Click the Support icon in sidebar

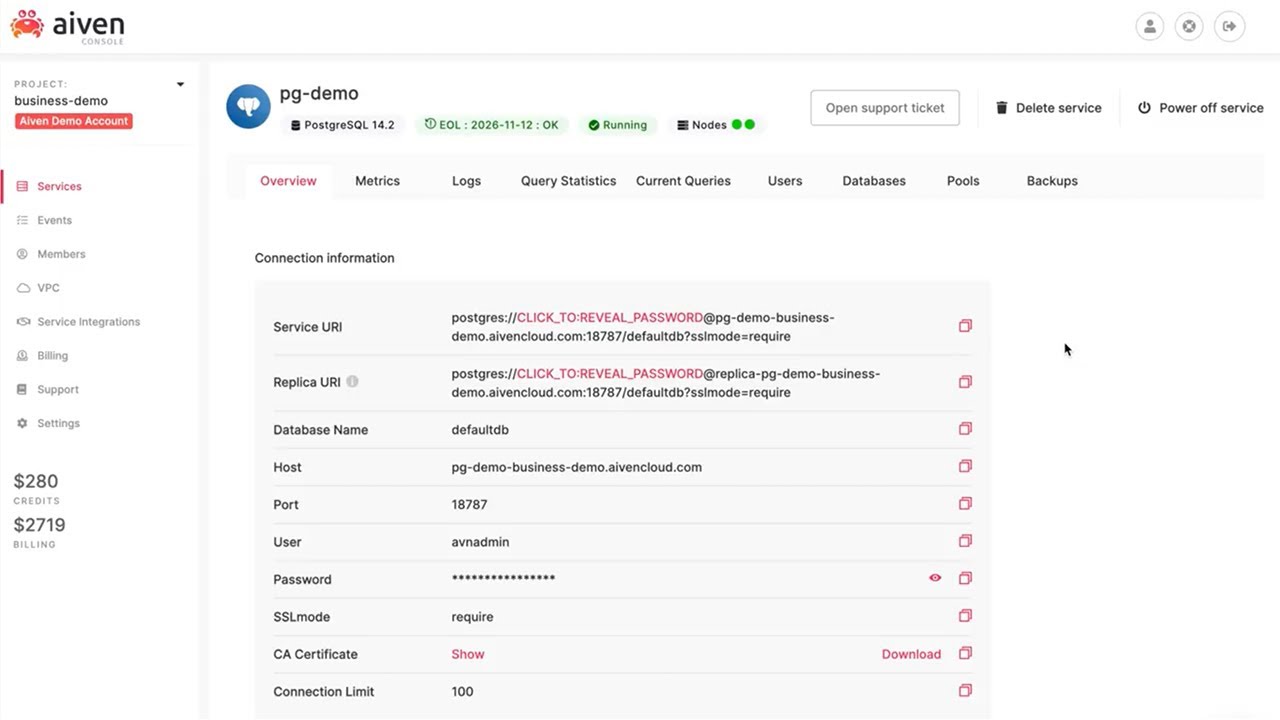coord(22,389)
